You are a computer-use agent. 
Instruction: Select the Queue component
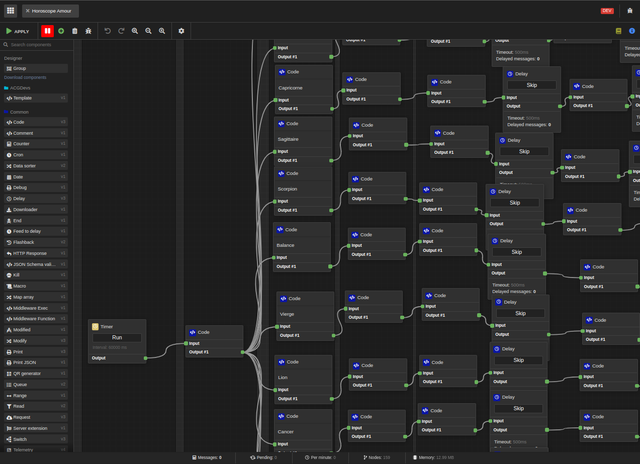pyautogui.click(x=36, y=385)
